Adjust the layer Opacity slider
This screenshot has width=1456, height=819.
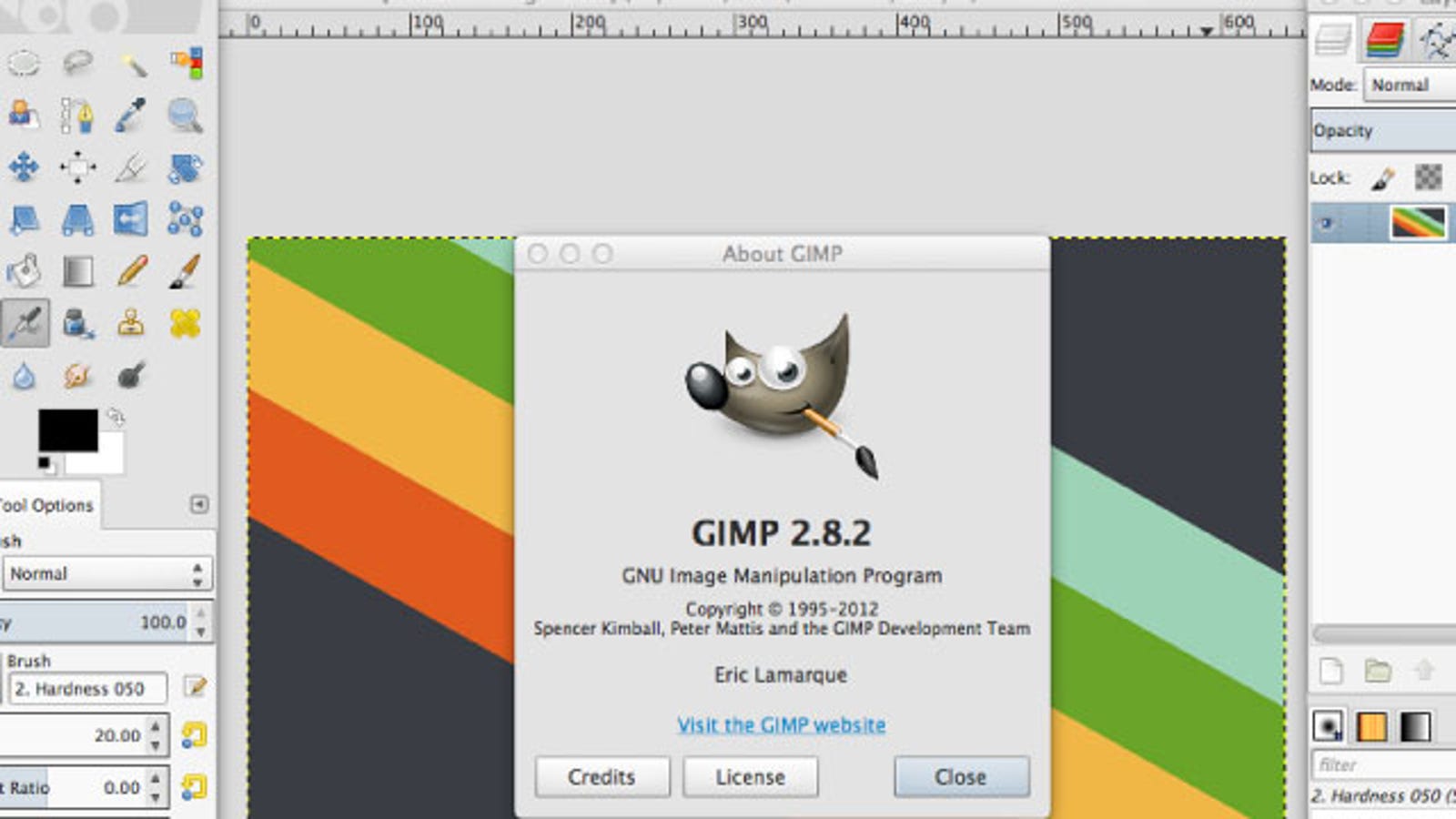pyautogui.click(x=1383, y=130)
